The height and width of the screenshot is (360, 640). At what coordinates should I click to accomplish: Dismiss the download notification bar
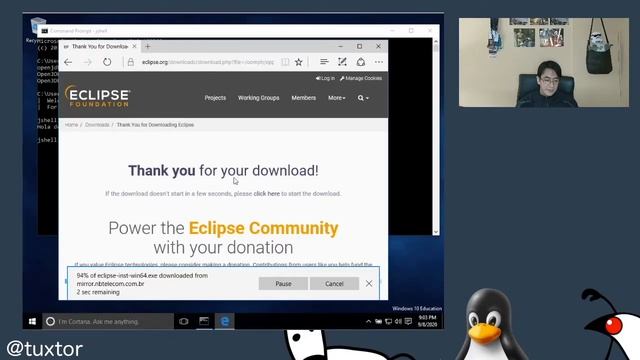pyautogui.click(x=369, y=283)
